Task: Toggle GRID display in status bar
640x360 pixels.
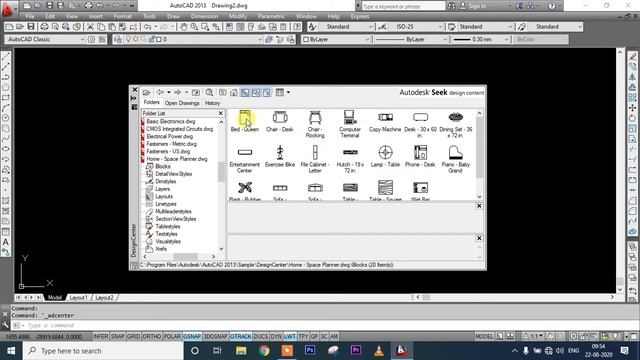Action: pyautogui.click(x=133, y=336)
